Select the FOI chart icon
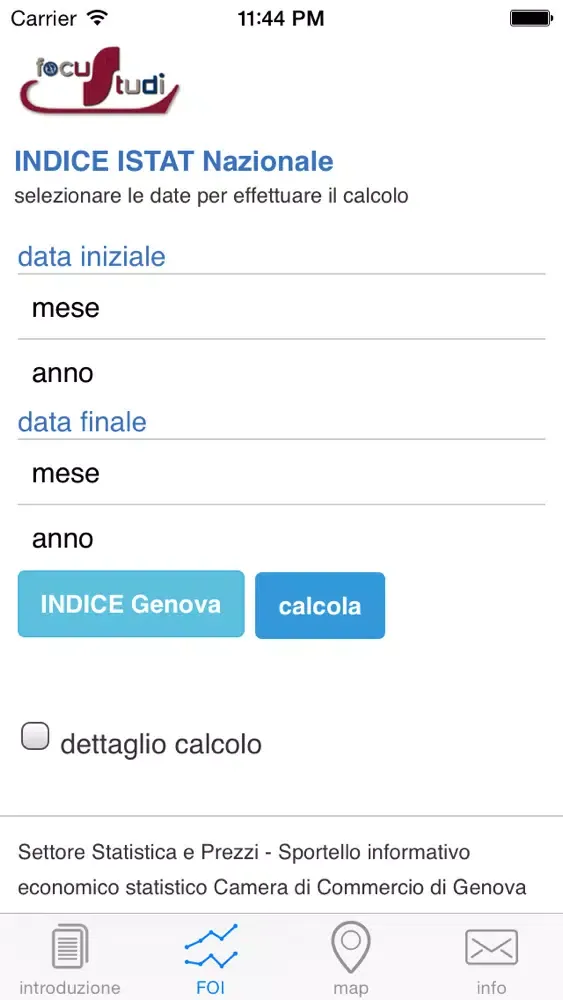The width and height of the screenshot is (563, 1000). [211, 946]
